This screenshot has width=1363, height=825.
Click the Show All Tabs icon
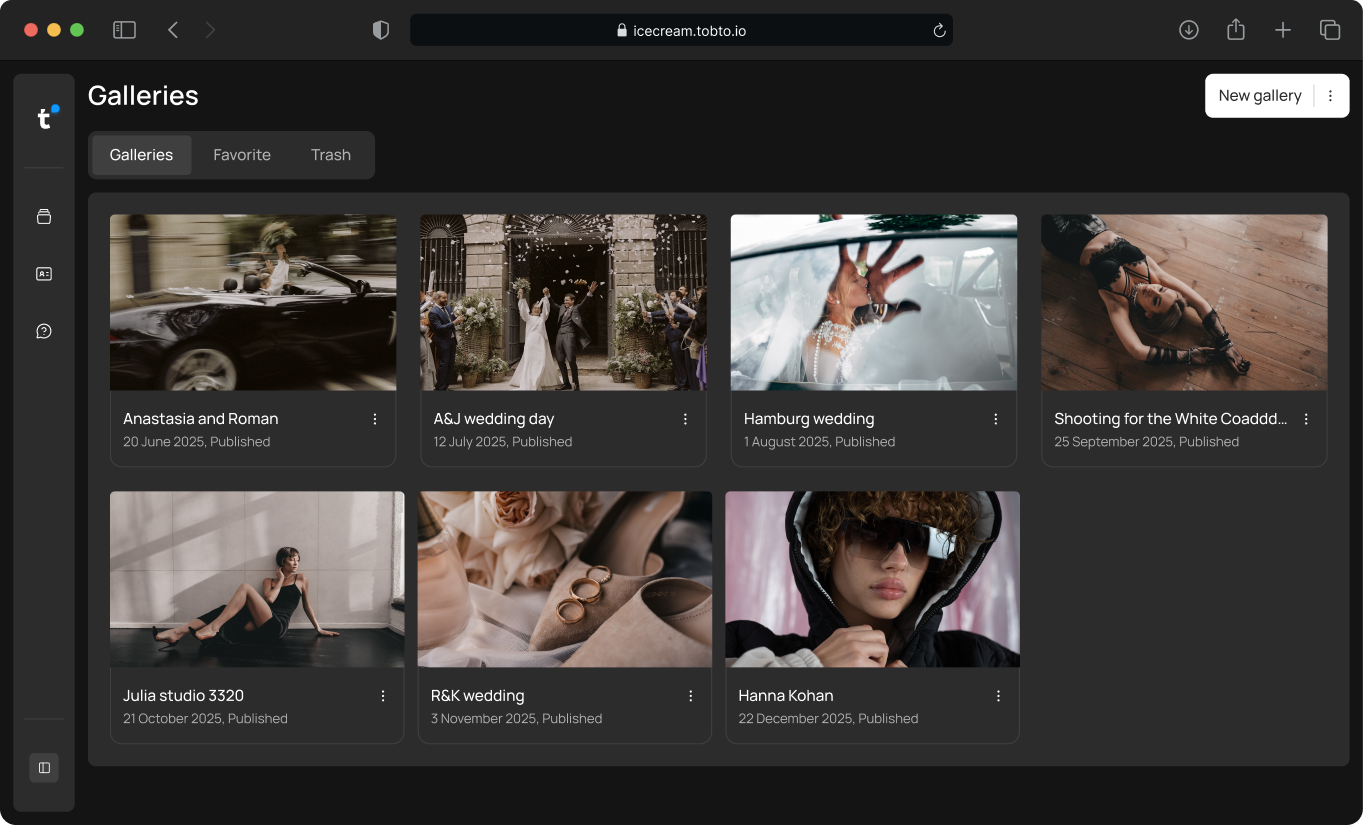[x=1330, y=29]
